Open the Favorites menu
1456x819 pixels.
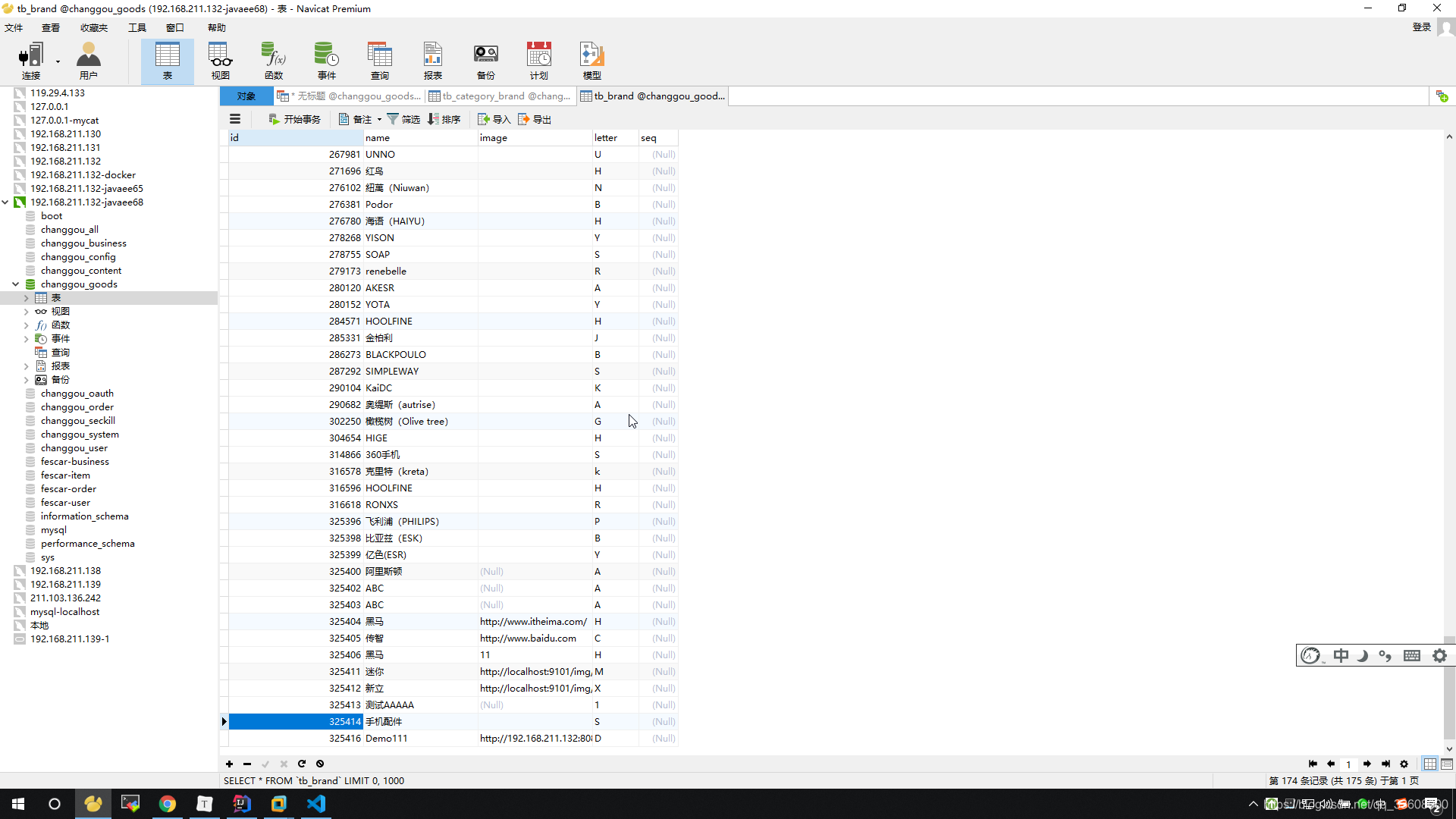pos(94,27)
